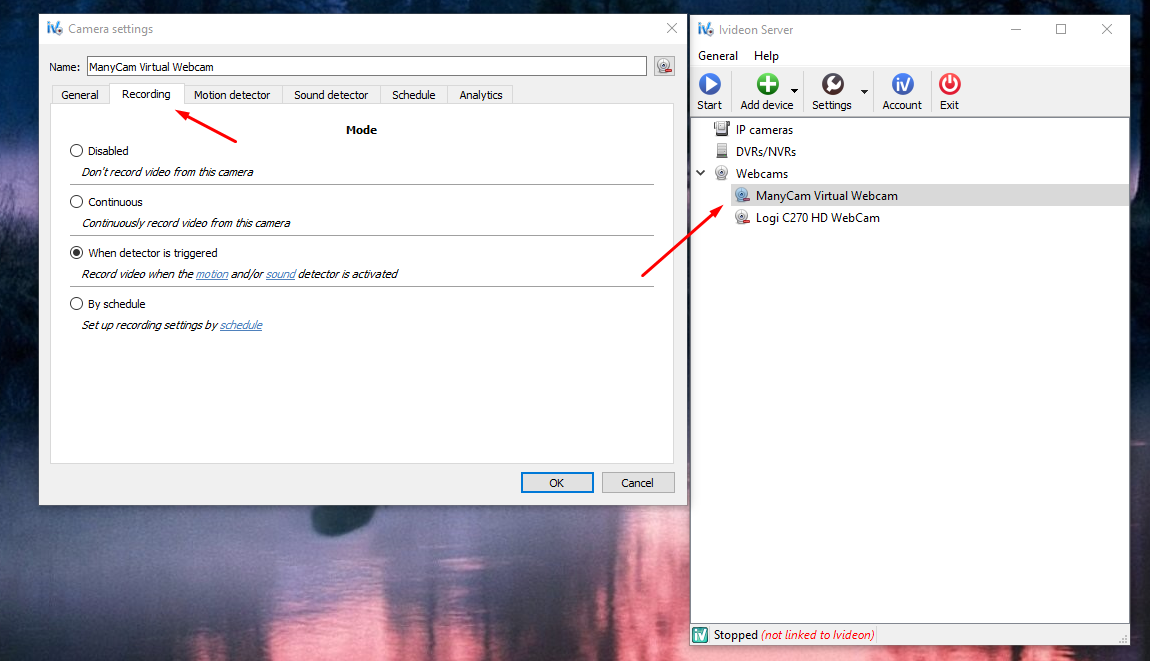This screenshot has height=661, width=1150.
Task: Select Logi C270 HD WebCam tree row
Action: [929, 217]
